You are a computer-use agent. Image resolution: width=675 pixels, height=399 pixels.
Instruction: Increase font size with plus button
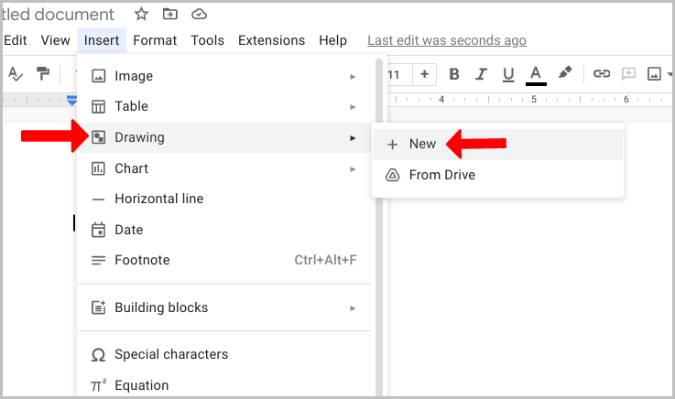tap(424, 74)
